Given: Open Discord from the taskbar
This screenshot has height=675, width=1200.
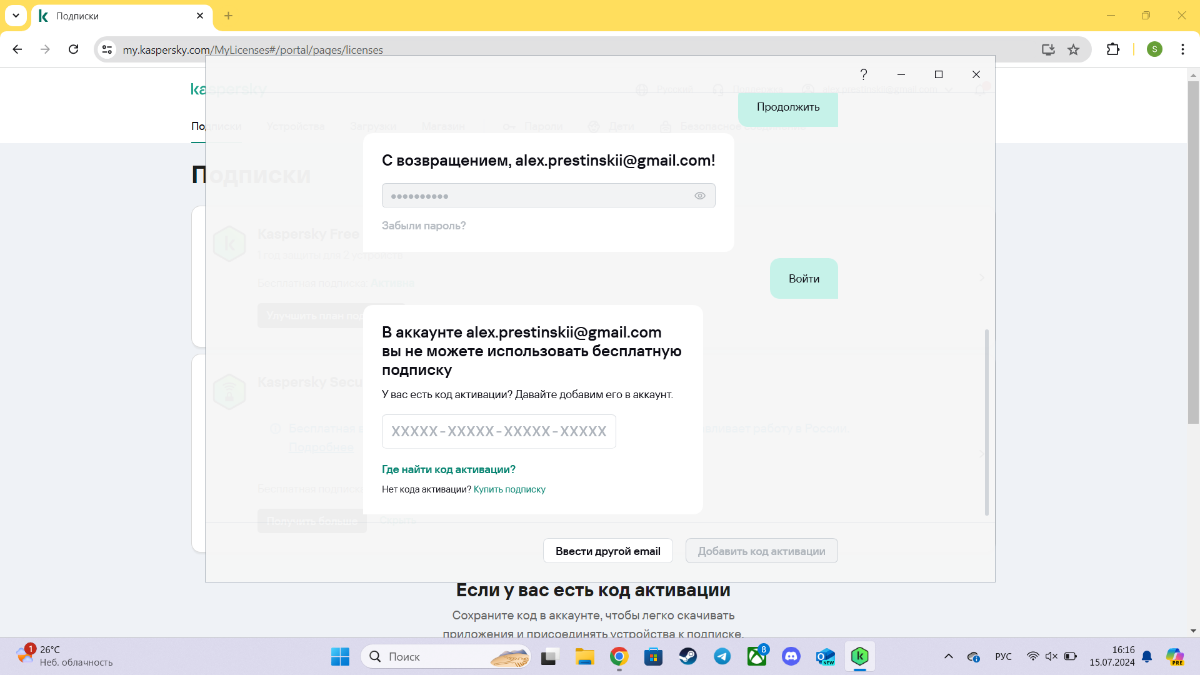Looking at the screenshot, I should point(792,657).
